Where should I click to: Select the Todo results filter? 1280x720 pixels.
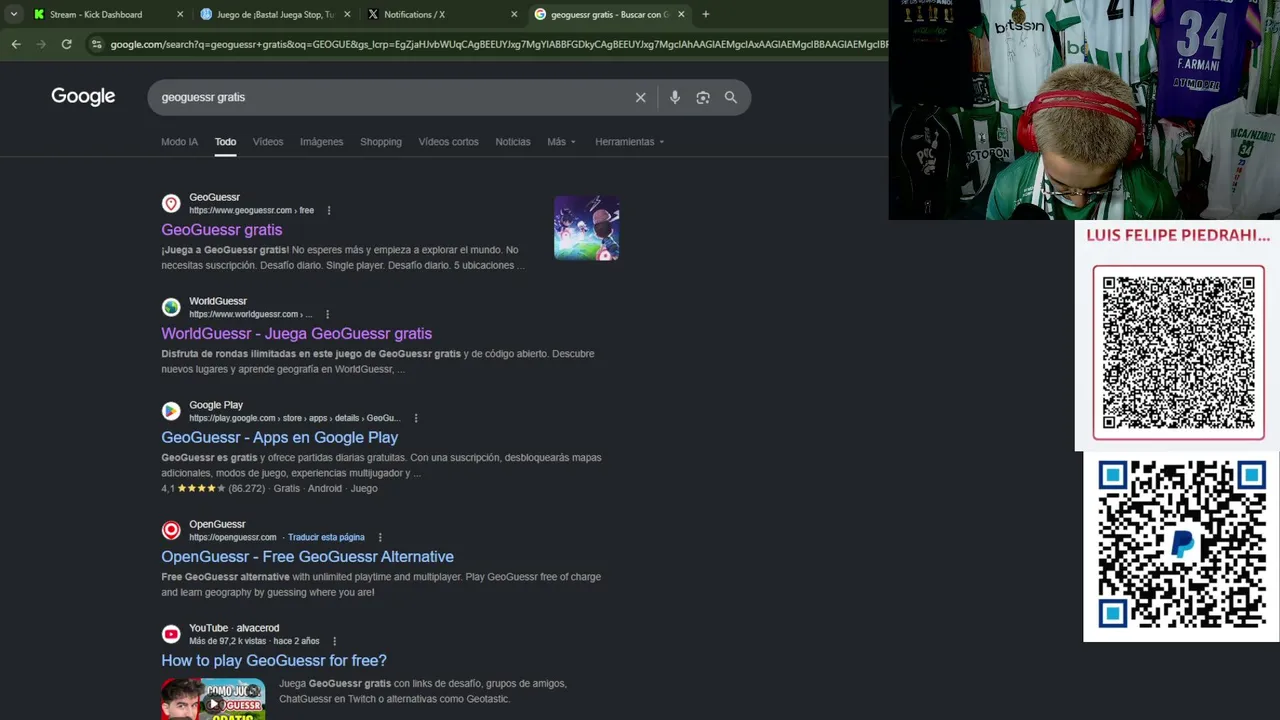point(225,142)
